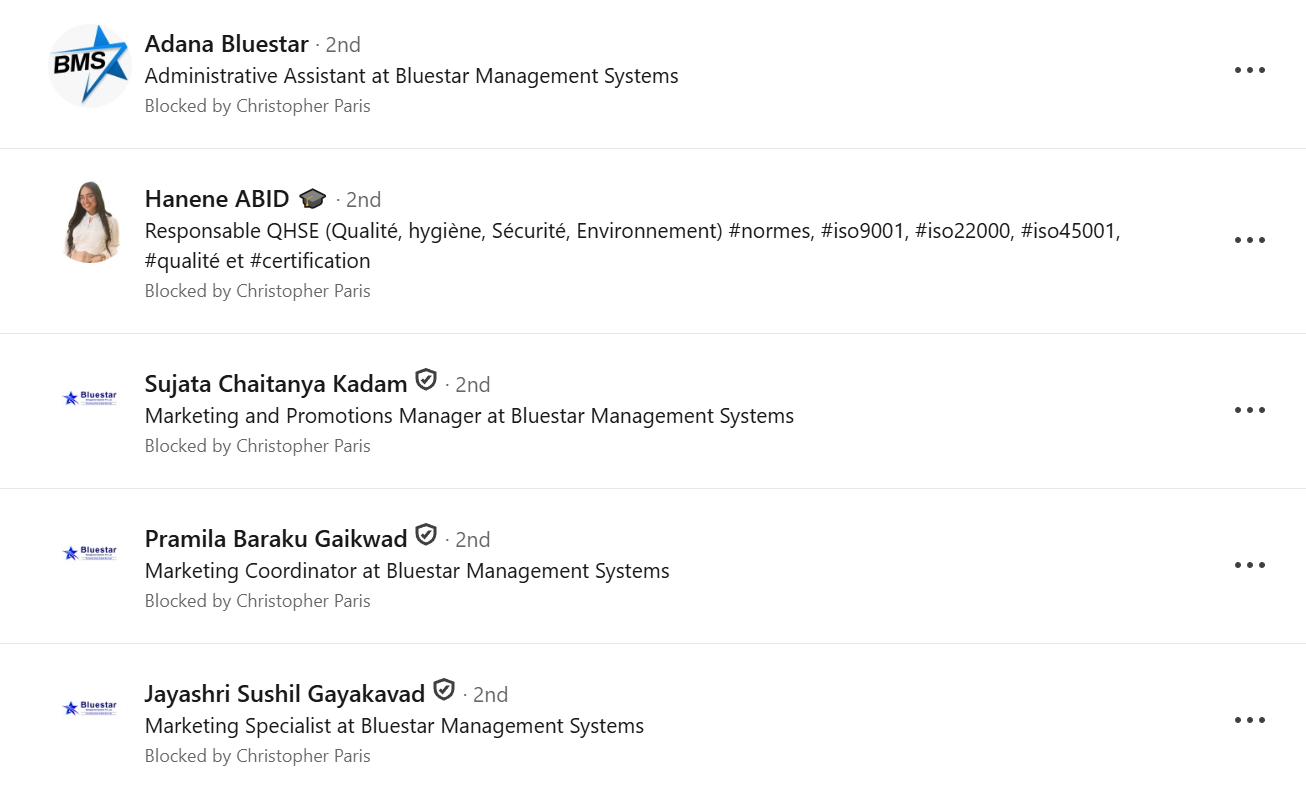Viewport: 1306px width, 792px height.
Task: Click the Administrative Assistant at Bluestar headline text
Action: click(x=411, y=76)
